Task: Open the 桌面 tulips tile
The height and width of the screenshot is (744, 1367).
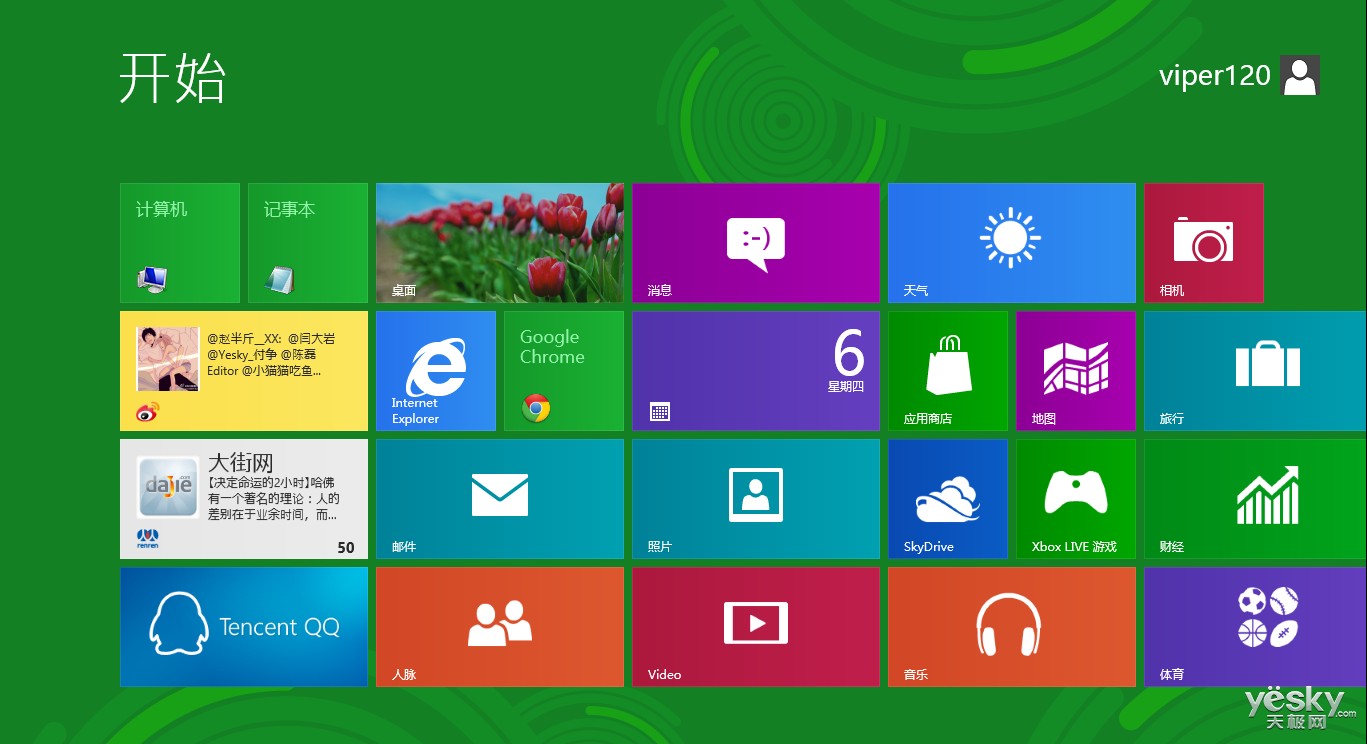Action: [500, 243]
